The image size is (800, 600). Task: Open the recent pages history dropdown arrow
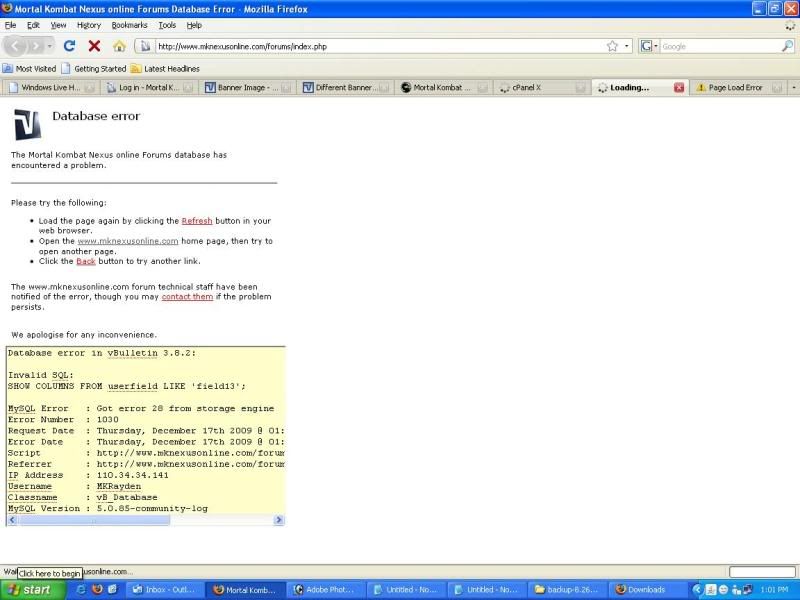pos(49,46)
